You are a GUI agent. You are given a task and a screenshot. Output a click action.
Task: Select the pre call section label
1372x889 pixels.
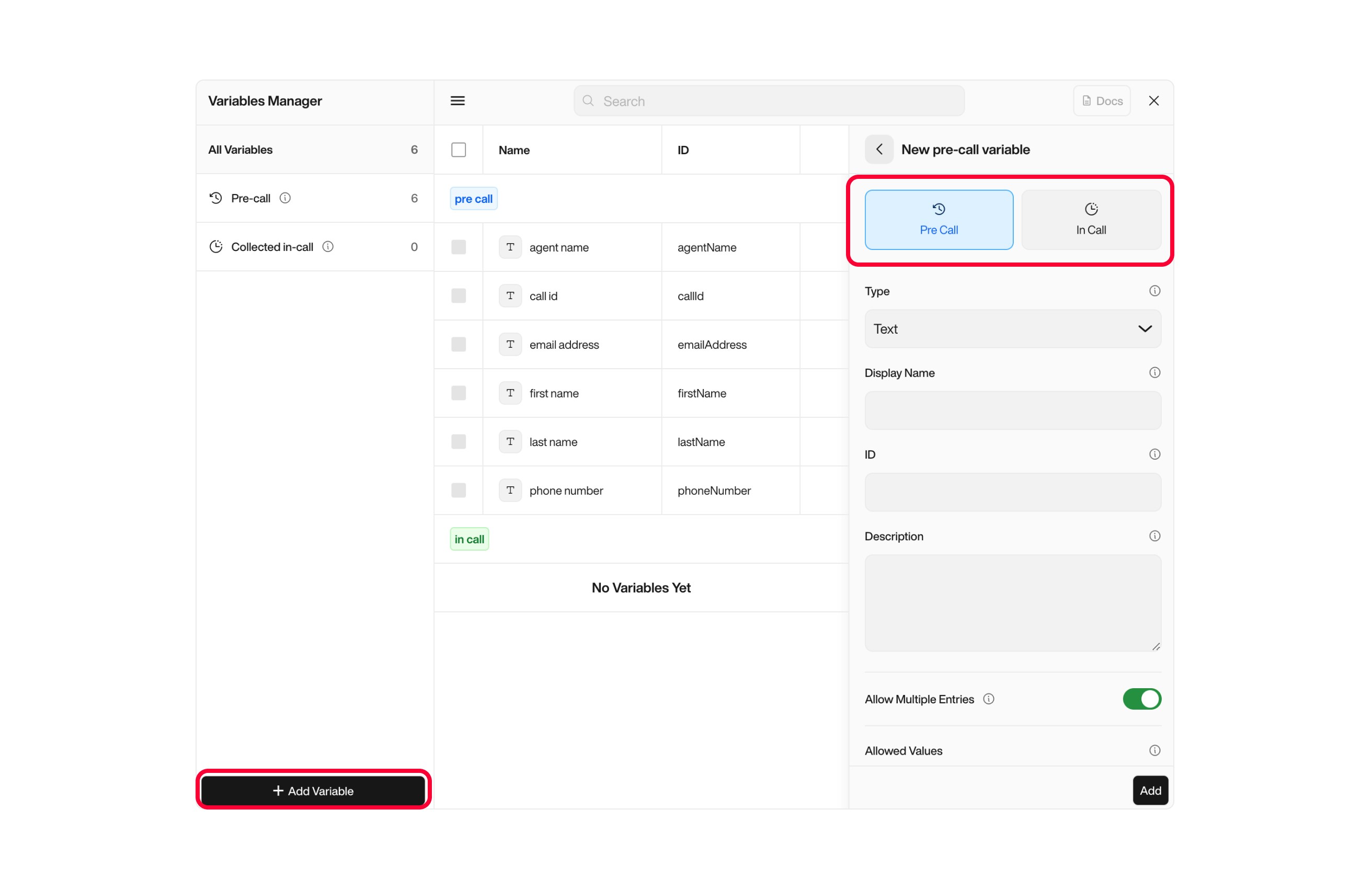(x=473, y=198)
